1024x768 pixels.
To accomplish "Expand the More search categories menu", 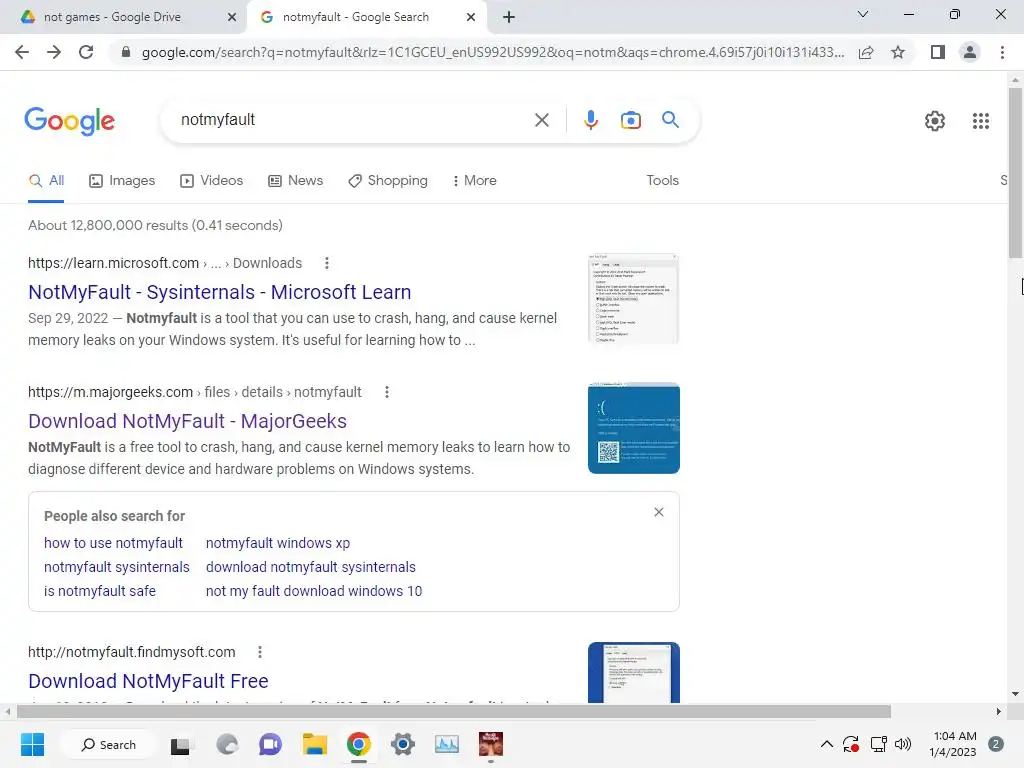I will click(x=474, y=181).
